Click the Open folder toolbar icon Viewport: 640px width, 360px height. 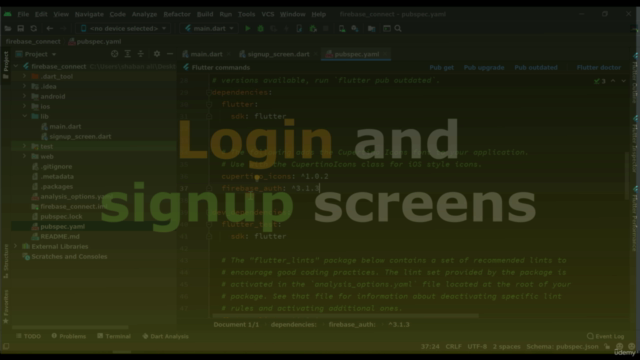(8, 28)
